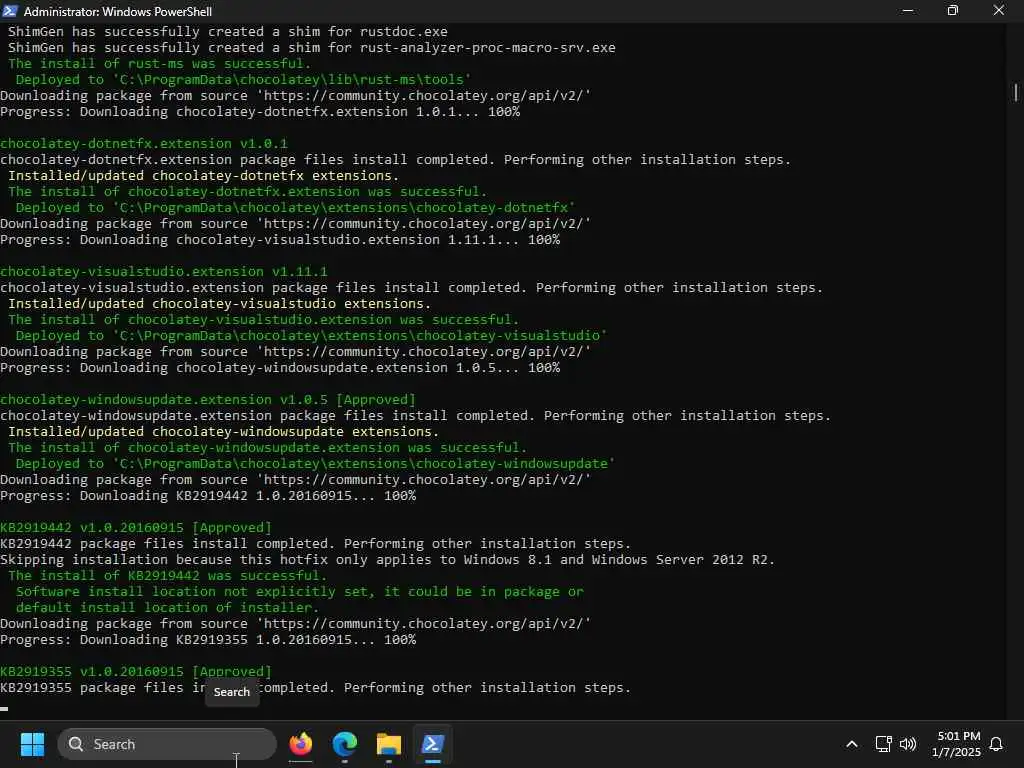The image size is (1024, 768).
Task: Restore down the PowerShell window
Action: point(953,11)
